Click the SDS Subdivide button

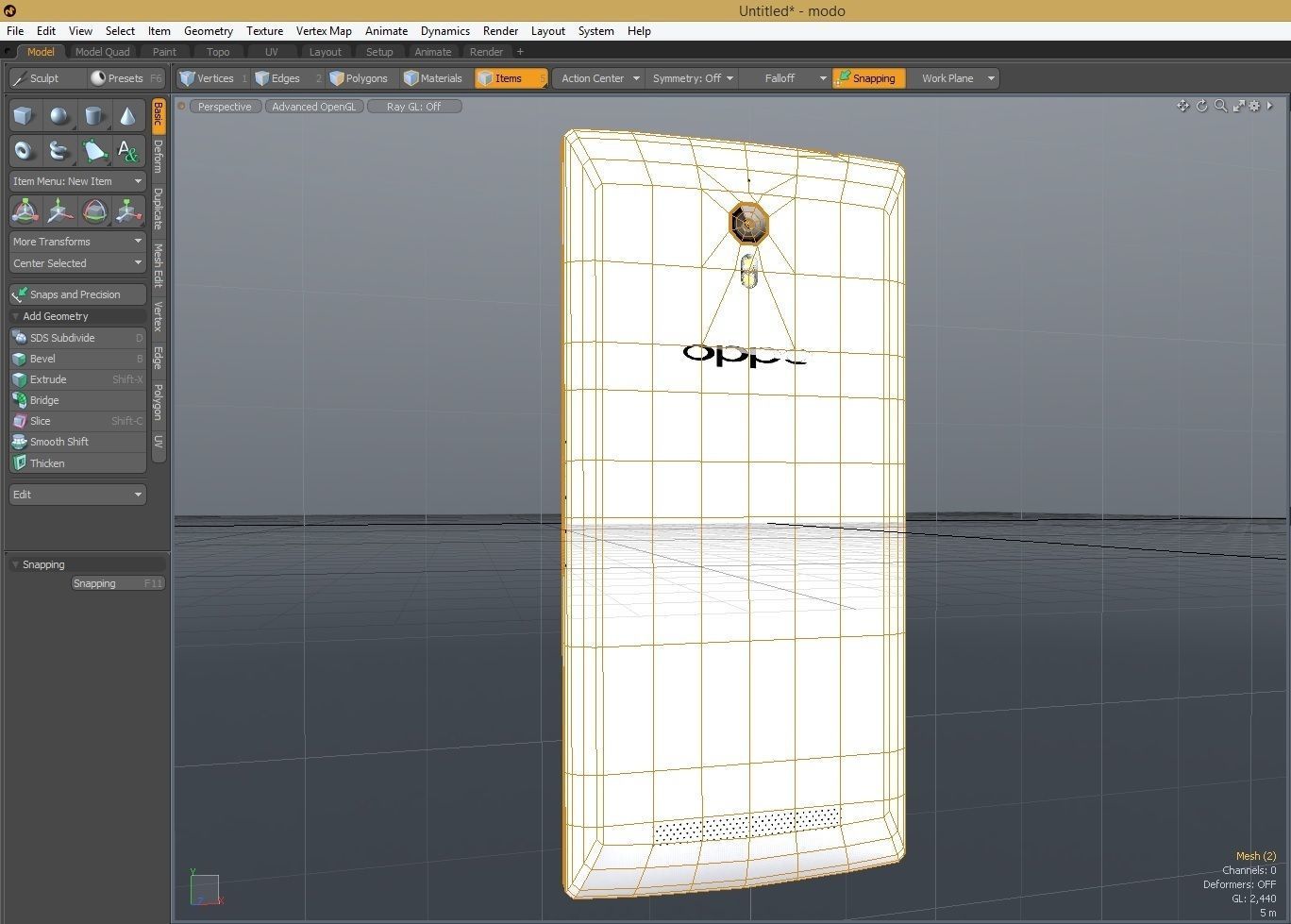click(77, 338)
